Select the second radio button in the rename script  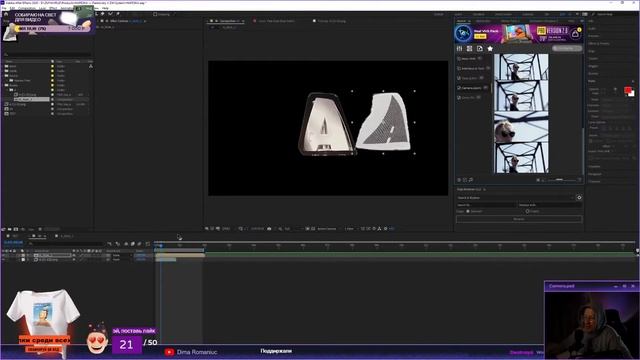point(527,211)
